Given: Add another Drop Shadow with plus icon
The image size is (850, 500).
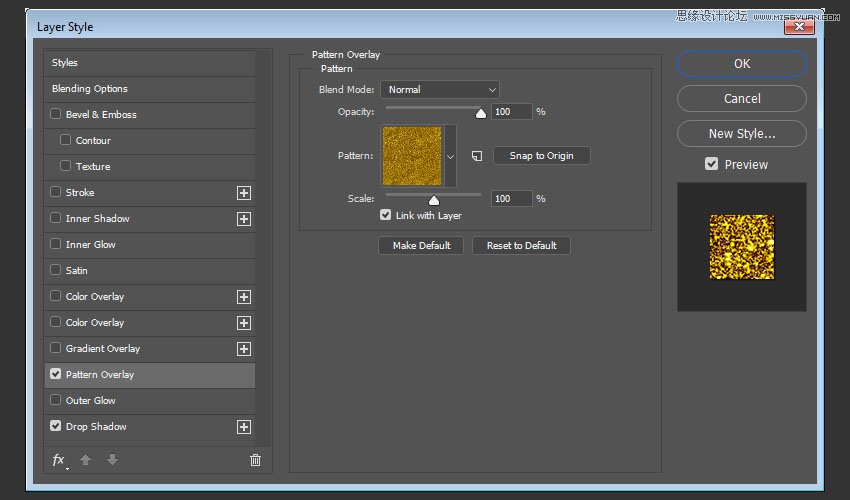Looking at the screenshot, I should pyautogui.click(x=243, y=427).
